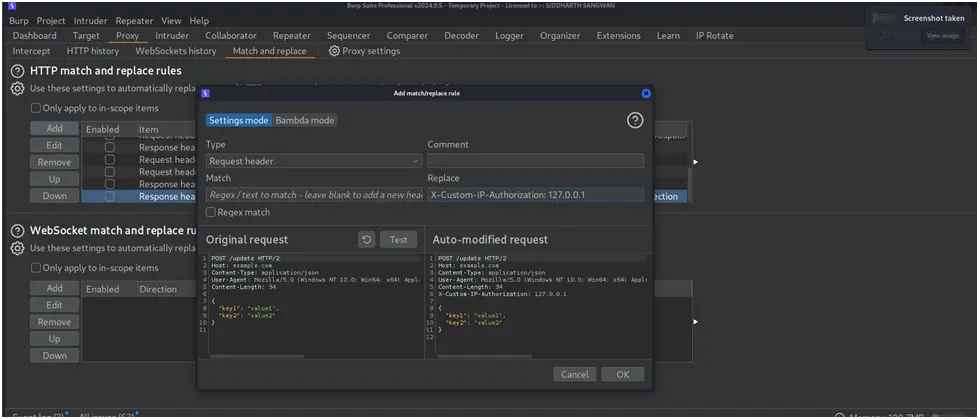This screenshot has width=979, height=419.
Task: Click the View image button in the screenshot notification
Action: click(943, 36)
